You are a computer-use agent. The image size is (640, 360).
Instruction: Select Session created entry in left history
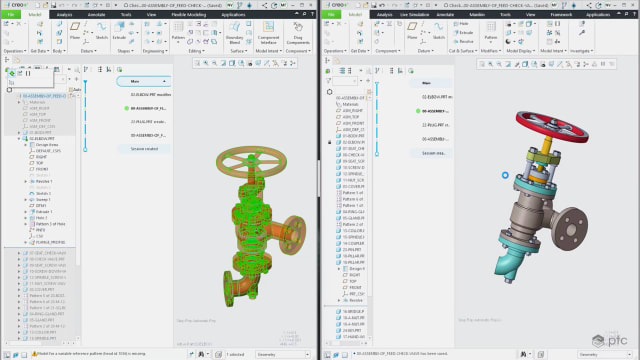pos(144,149)
